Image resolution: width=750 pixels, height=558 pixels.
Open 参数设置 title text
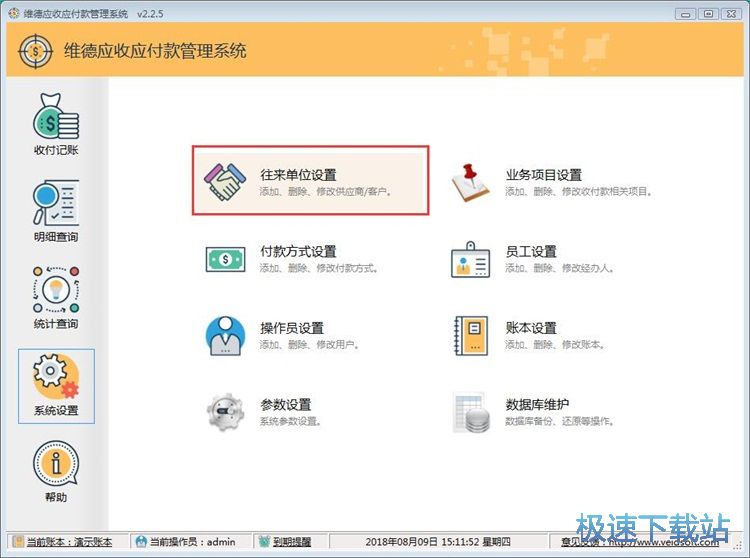click(286, 405)
